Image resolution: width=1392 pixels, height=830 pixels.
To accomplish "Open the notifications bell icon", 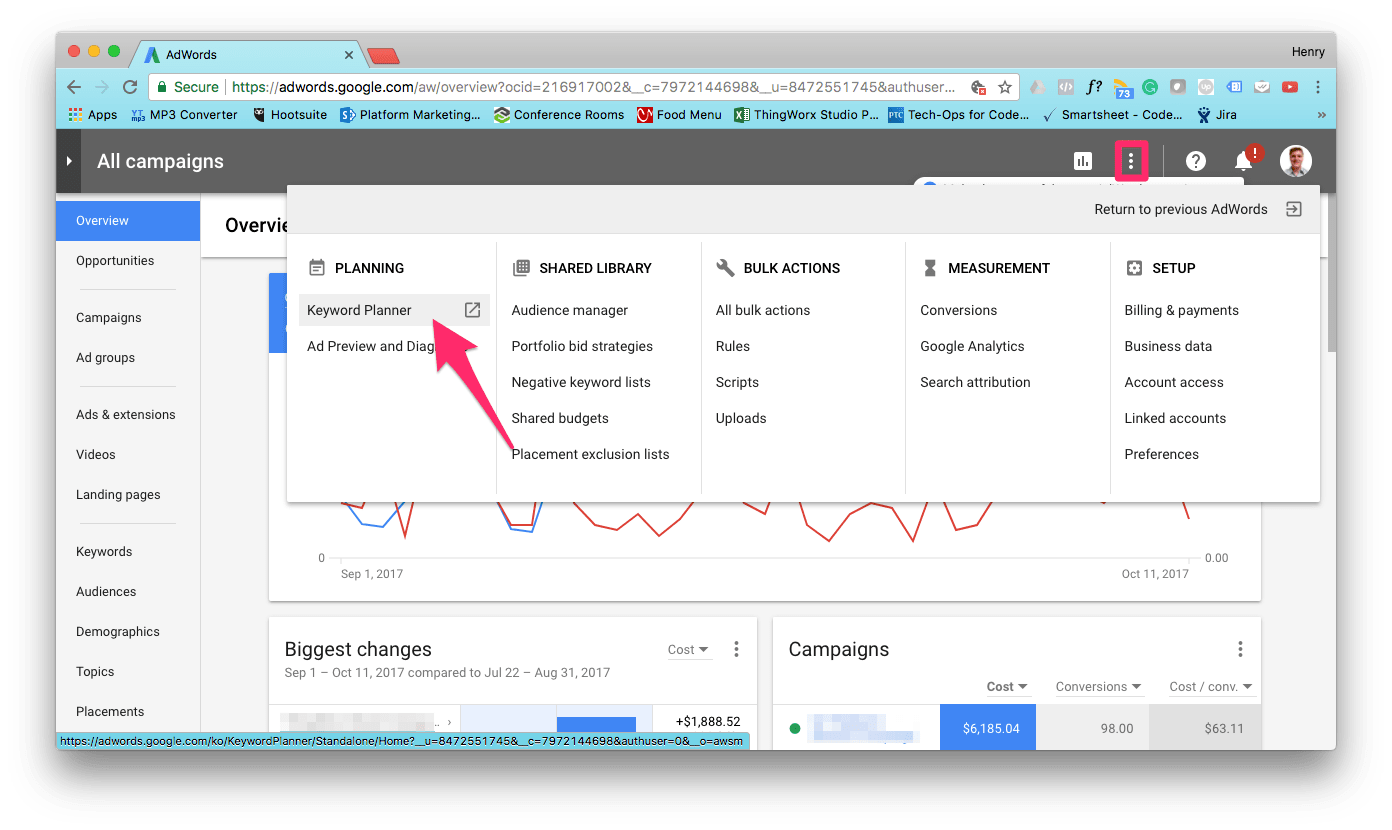I will 1244,161.
